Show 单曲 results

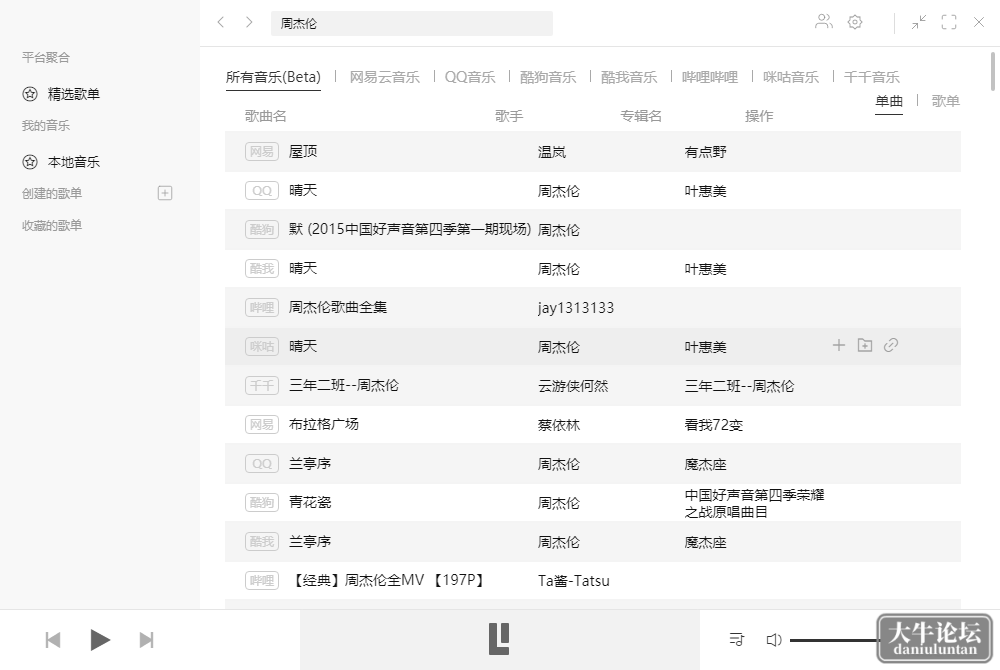(x=889, y=101)
